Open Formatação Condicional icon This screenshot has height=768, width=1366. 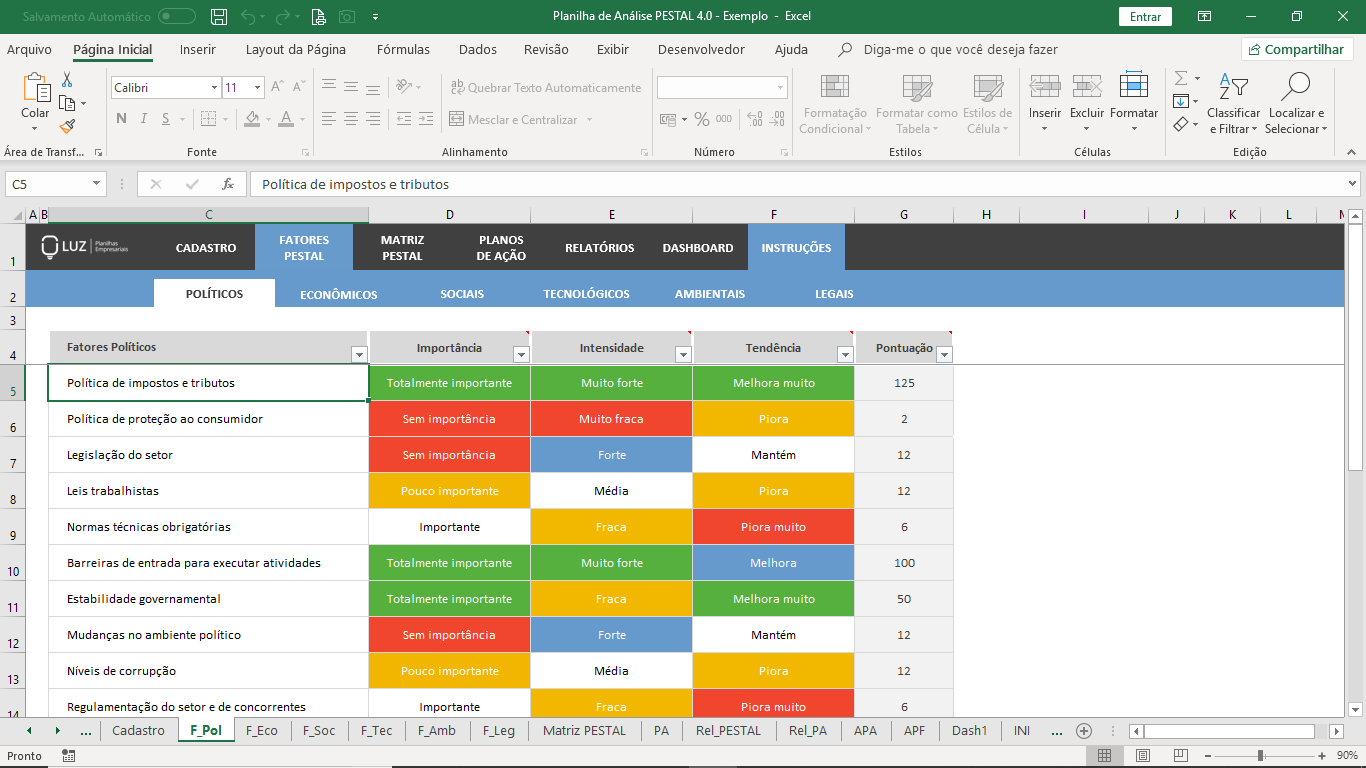[x=835, y=87]
